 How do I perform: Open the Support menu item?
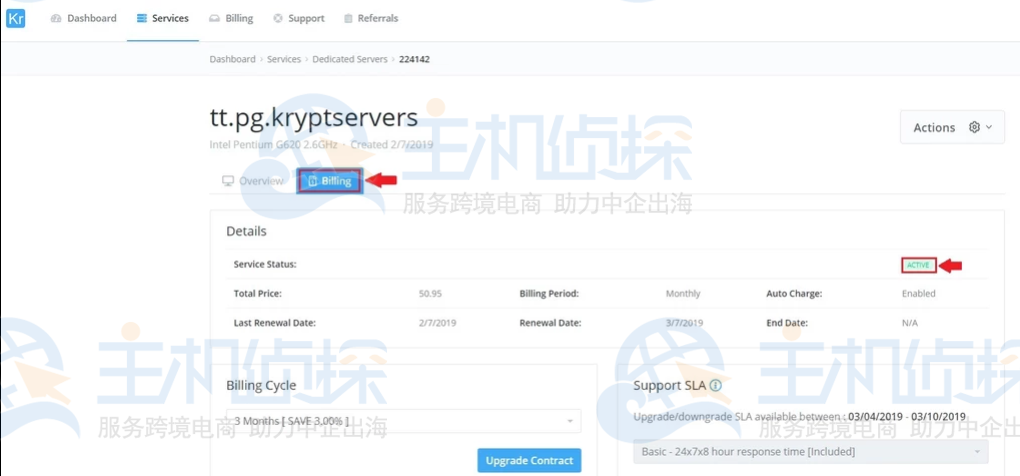[x=299, y=18]
